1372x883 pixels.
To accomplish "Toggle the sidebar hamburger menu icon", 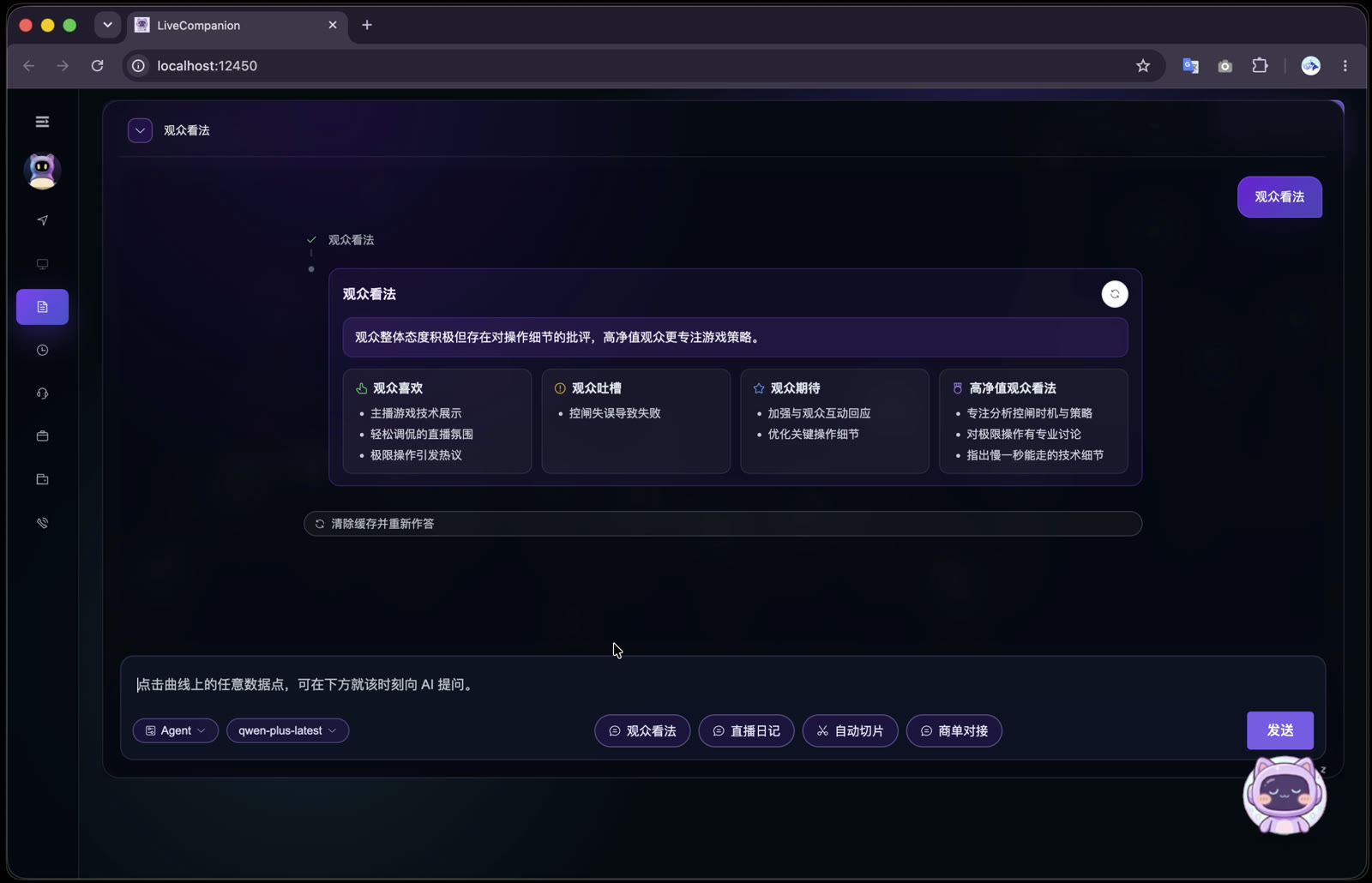I will pyautogui.click(x=42, y=122).
